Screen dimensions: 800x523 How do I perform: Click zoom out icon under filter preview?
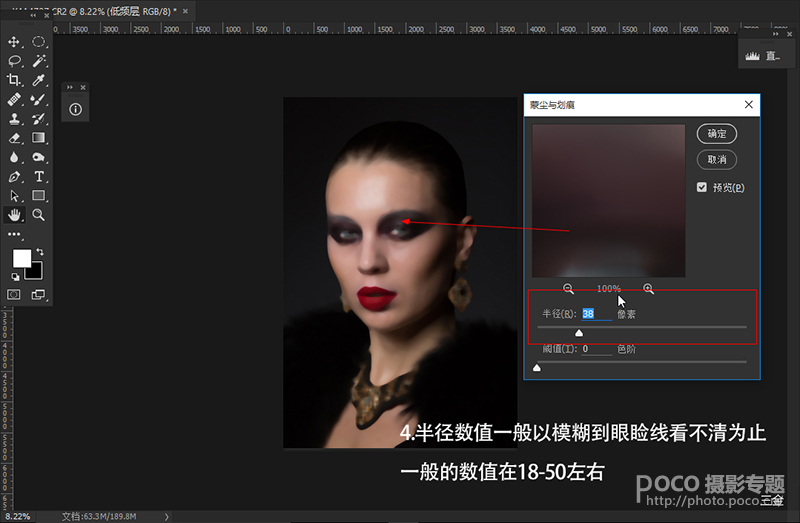[568, 288]
